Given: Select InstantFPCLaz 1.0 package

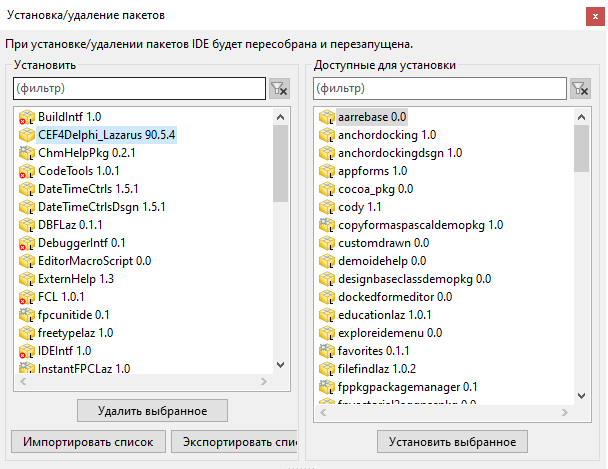Looking at the screenshot, I should click(x=84, y=369).
